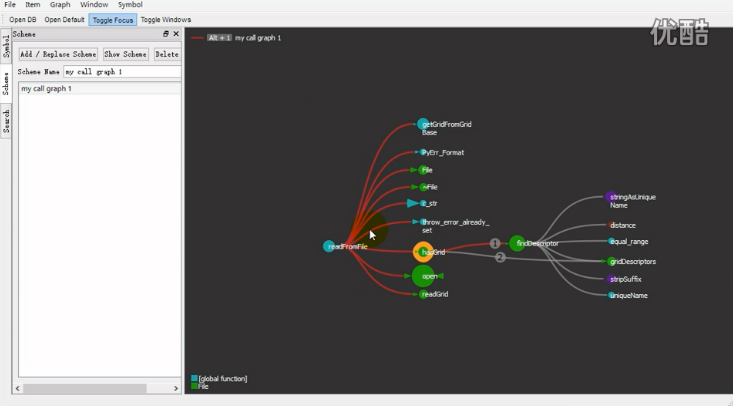733x406 pixels.
Task: Open the Window menu
Action: 94,5
